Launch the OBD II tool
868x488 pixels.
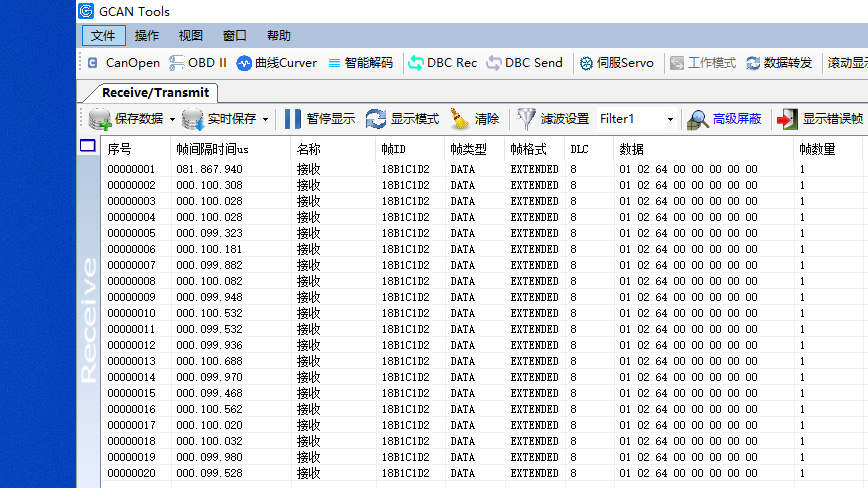pos(198,63)
